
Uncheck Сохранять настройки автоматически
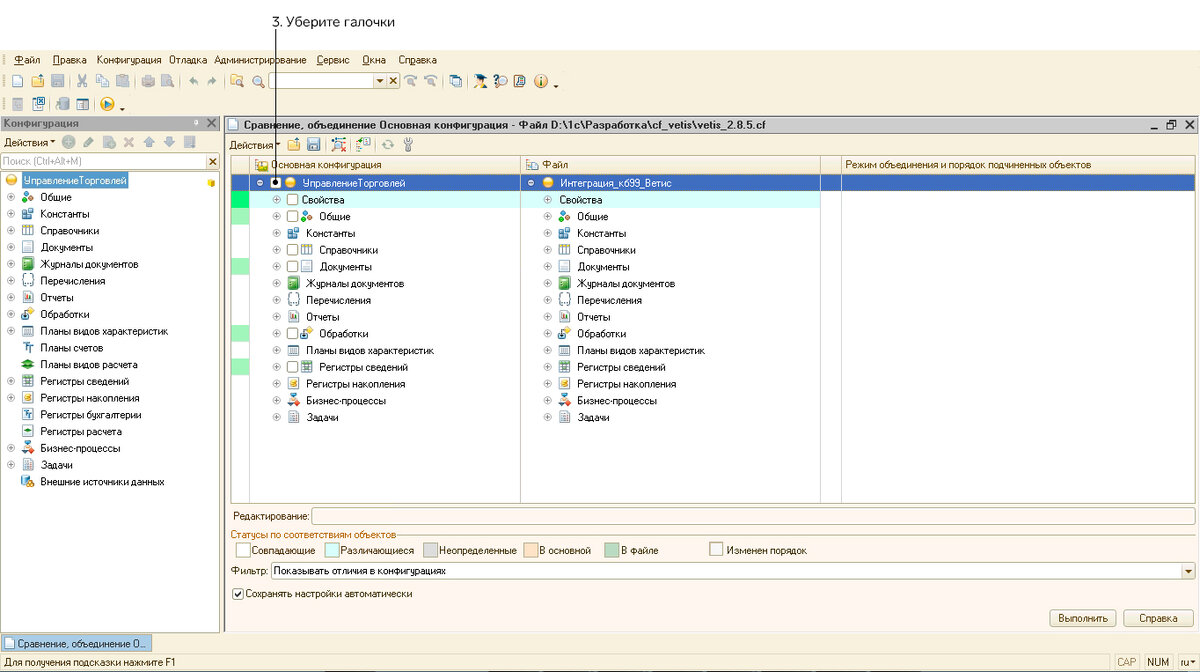[238, 594]
